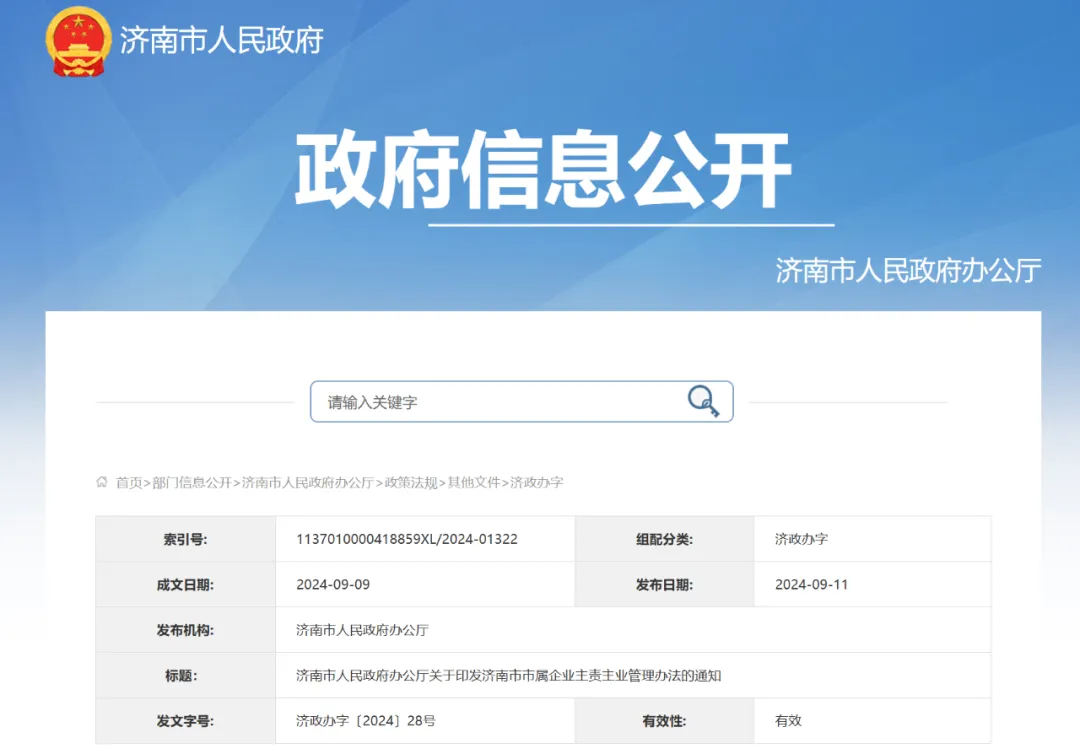1080x754 pixels.
Task: Click the 有效 validity status value
Action: coord(788,720)
